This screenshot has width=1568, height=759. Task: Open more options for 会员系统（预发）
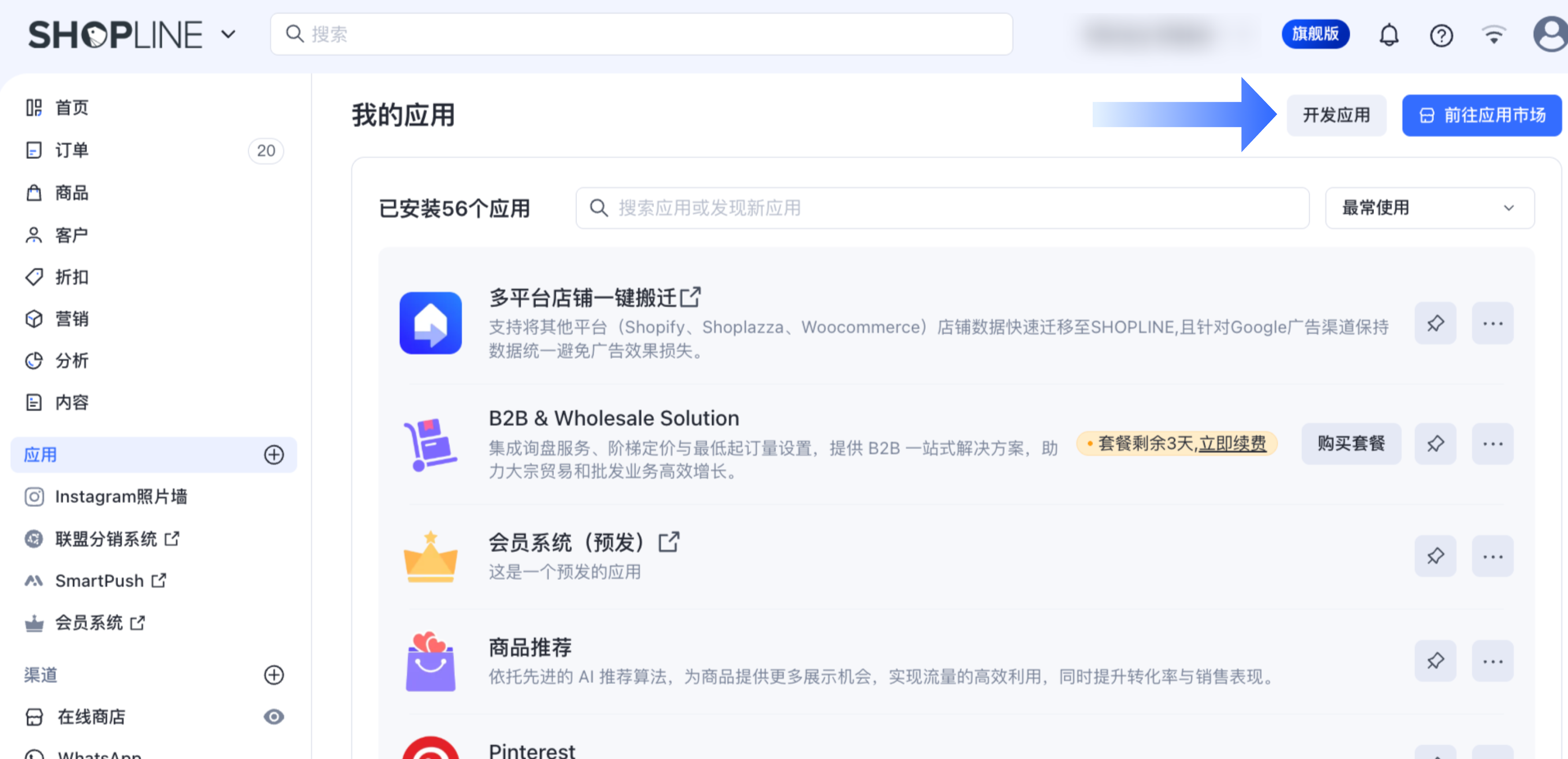click(1492, 557)
